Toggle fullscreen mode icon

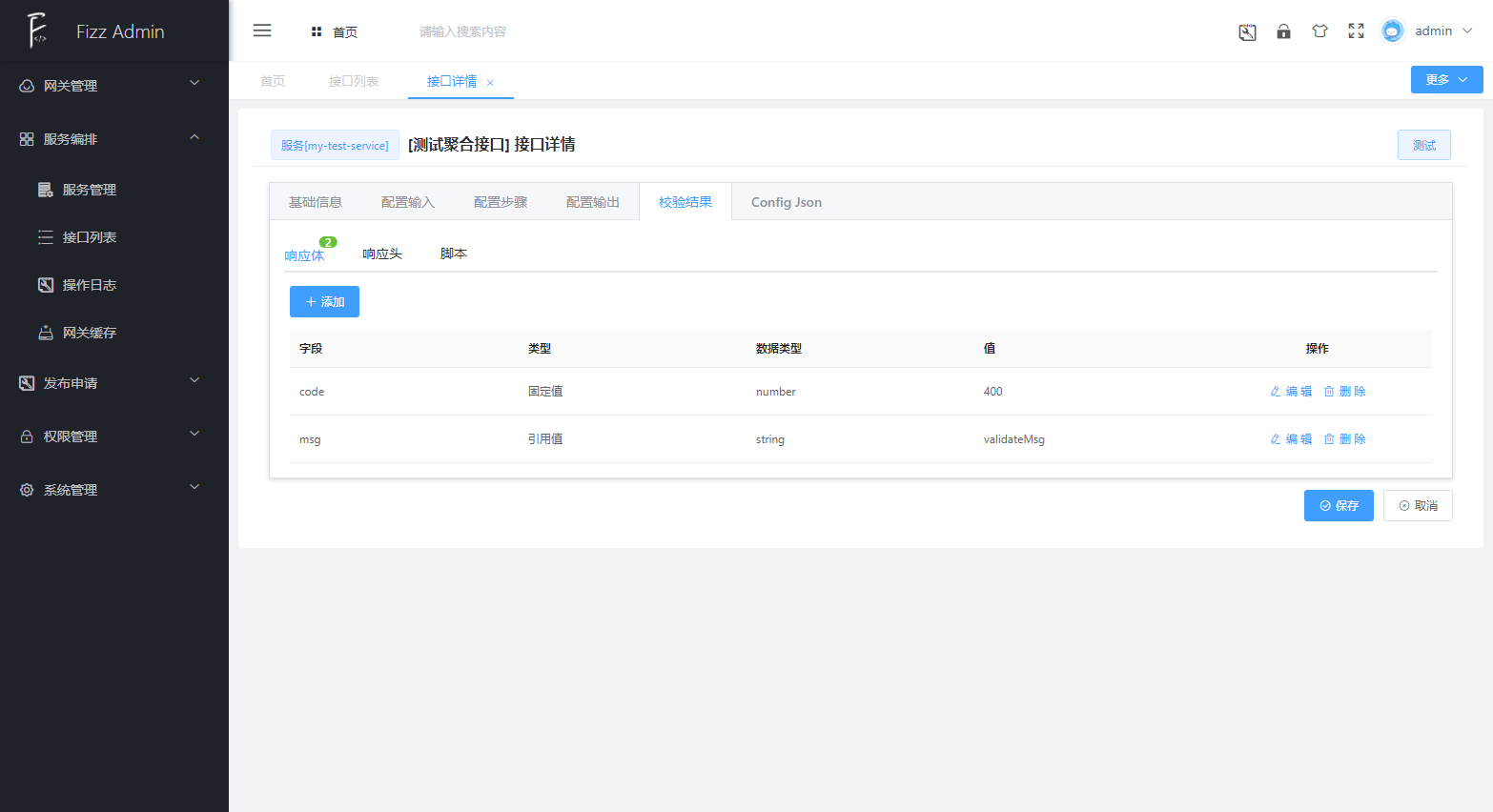tap(1356, 31)
